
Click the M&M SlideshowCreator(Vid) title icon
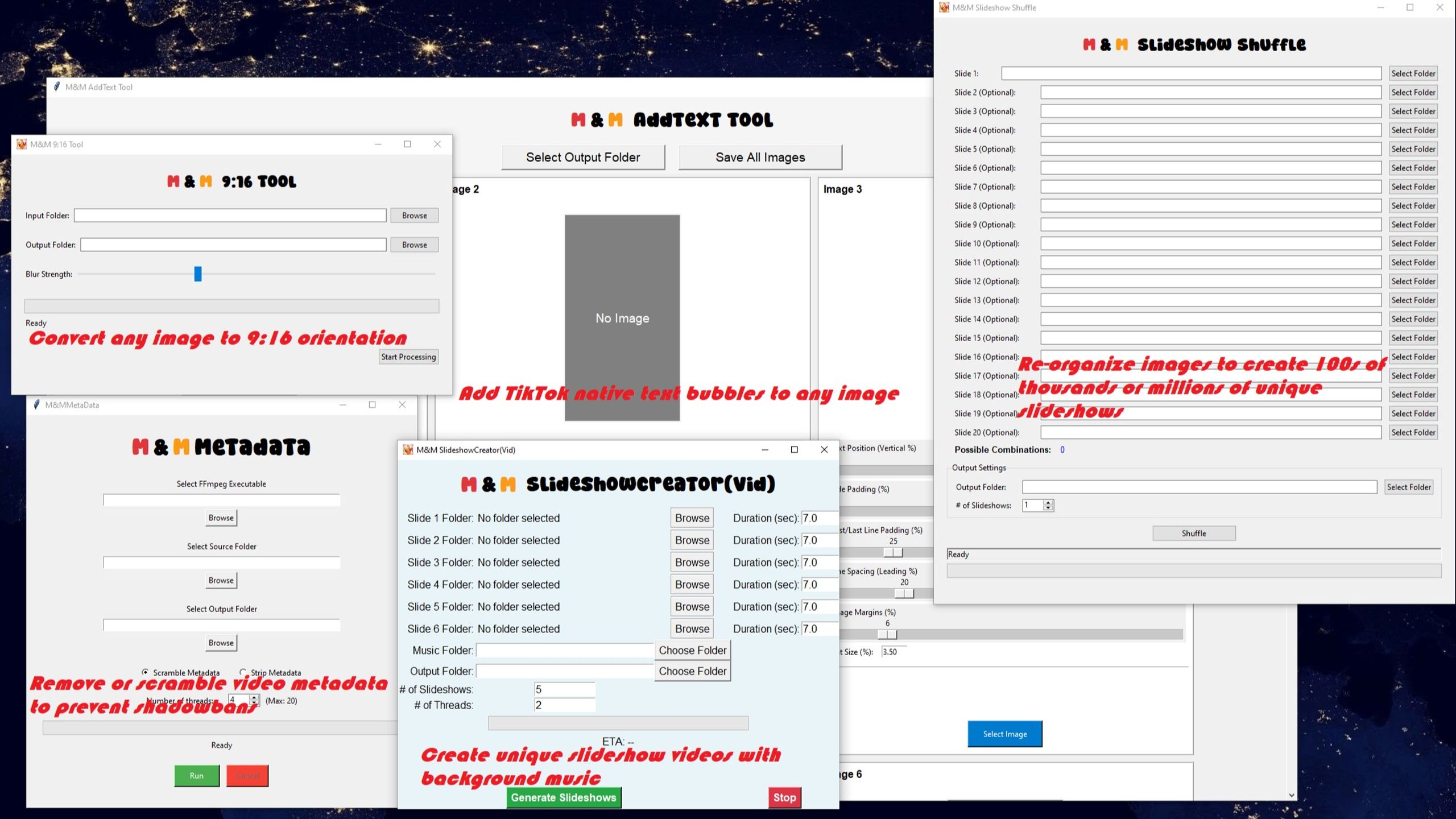(x=408, y=450)
